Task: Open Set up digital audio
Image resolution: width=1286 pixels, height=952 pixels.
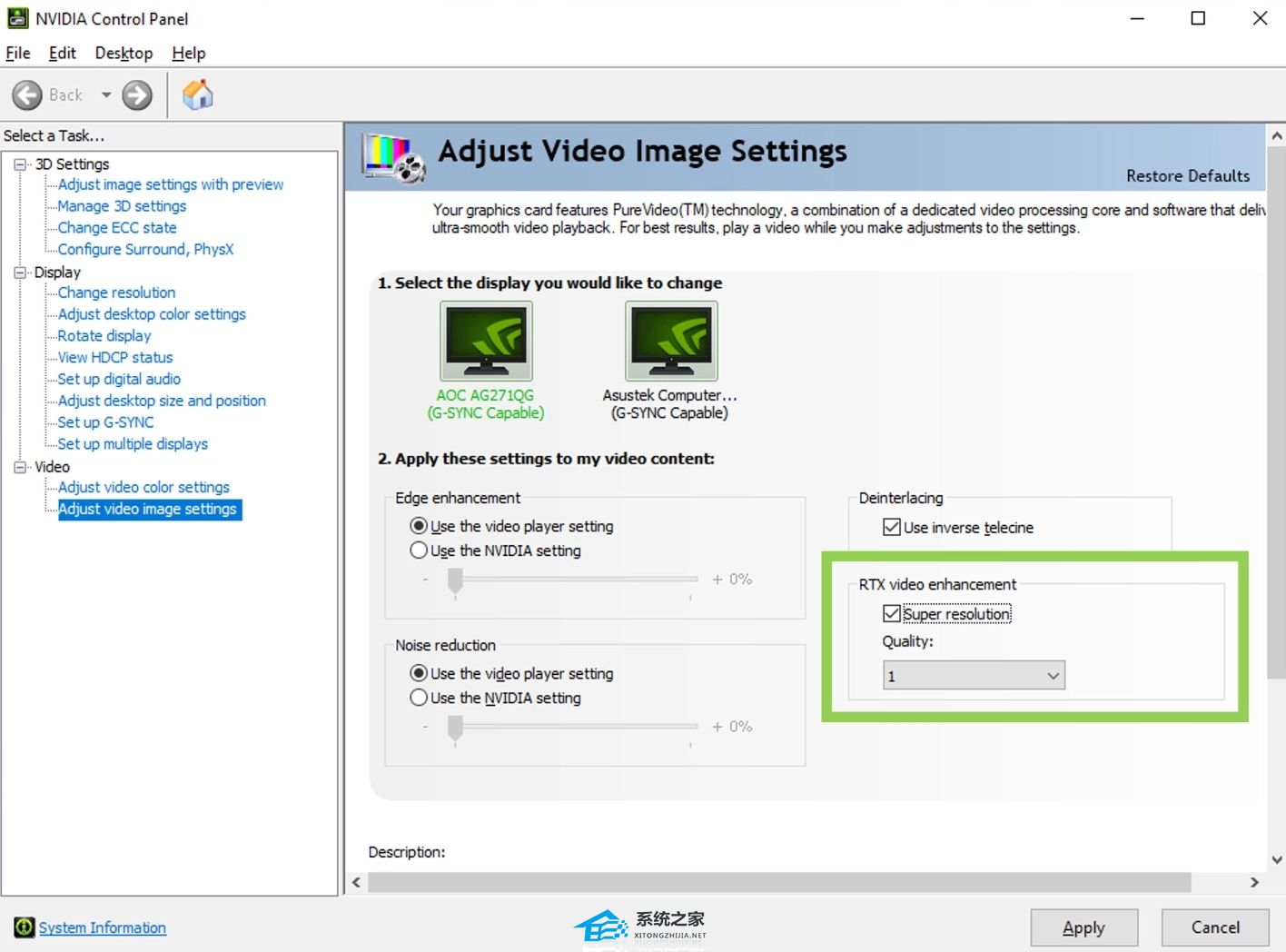Action: pyautogui.click(x=119, y=379)
